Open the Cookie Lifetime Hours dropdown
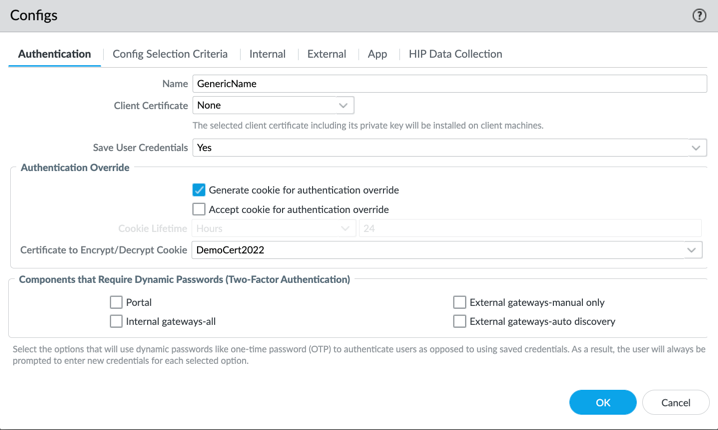This screenshot has height=430, width=718. click(x=273, y=229)
